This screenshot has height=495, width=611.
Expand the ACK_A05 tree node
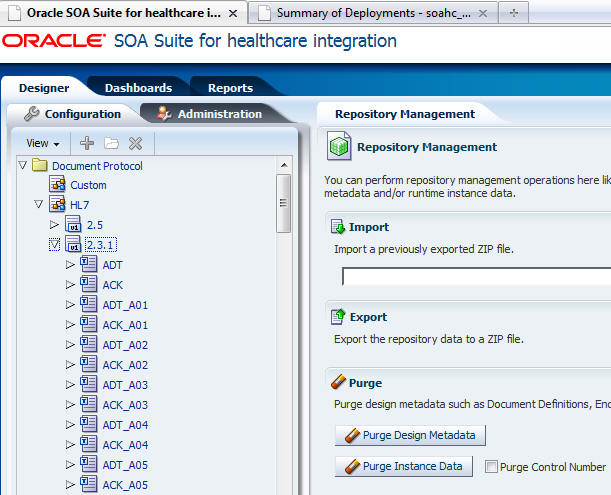click(x=70, y=484)
